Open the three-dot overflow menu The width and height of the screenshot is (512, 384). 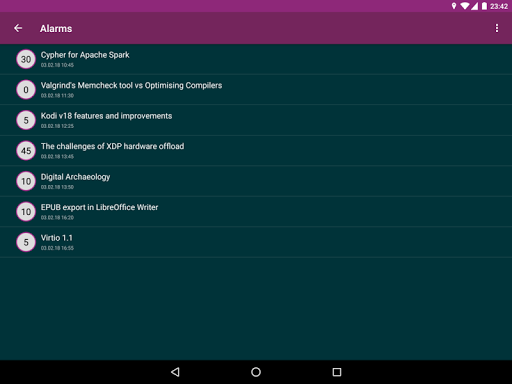coord(497,28)
